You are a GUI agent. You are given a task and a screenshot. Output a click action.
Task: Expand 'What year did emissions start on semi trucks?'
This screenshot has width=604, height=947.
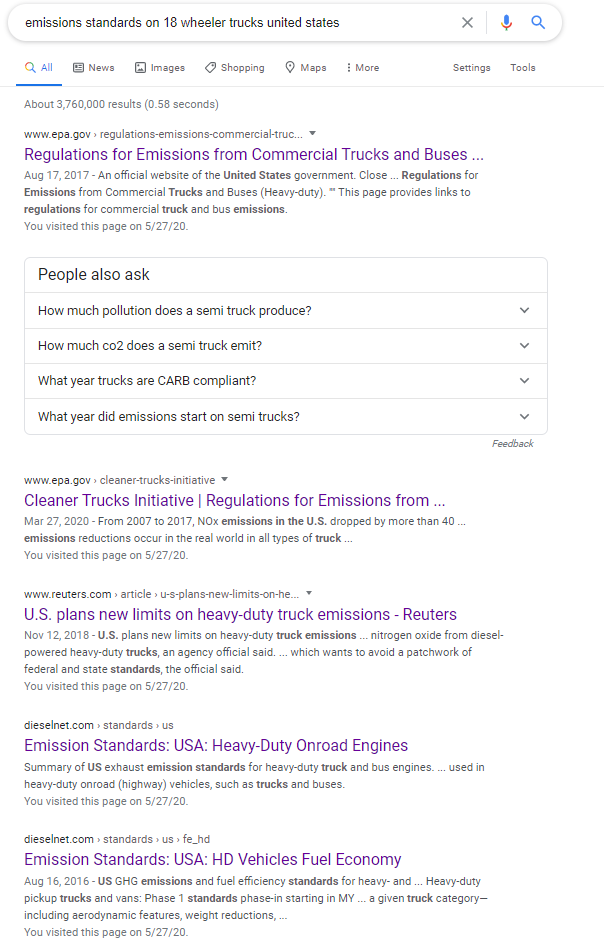click(285, 417)
